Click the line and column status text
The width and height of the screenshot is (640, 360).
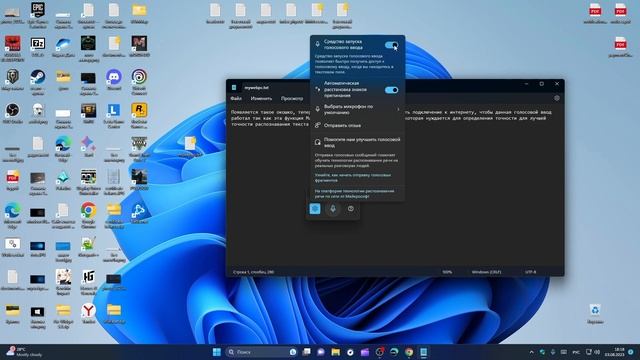(x=253, y=271)
